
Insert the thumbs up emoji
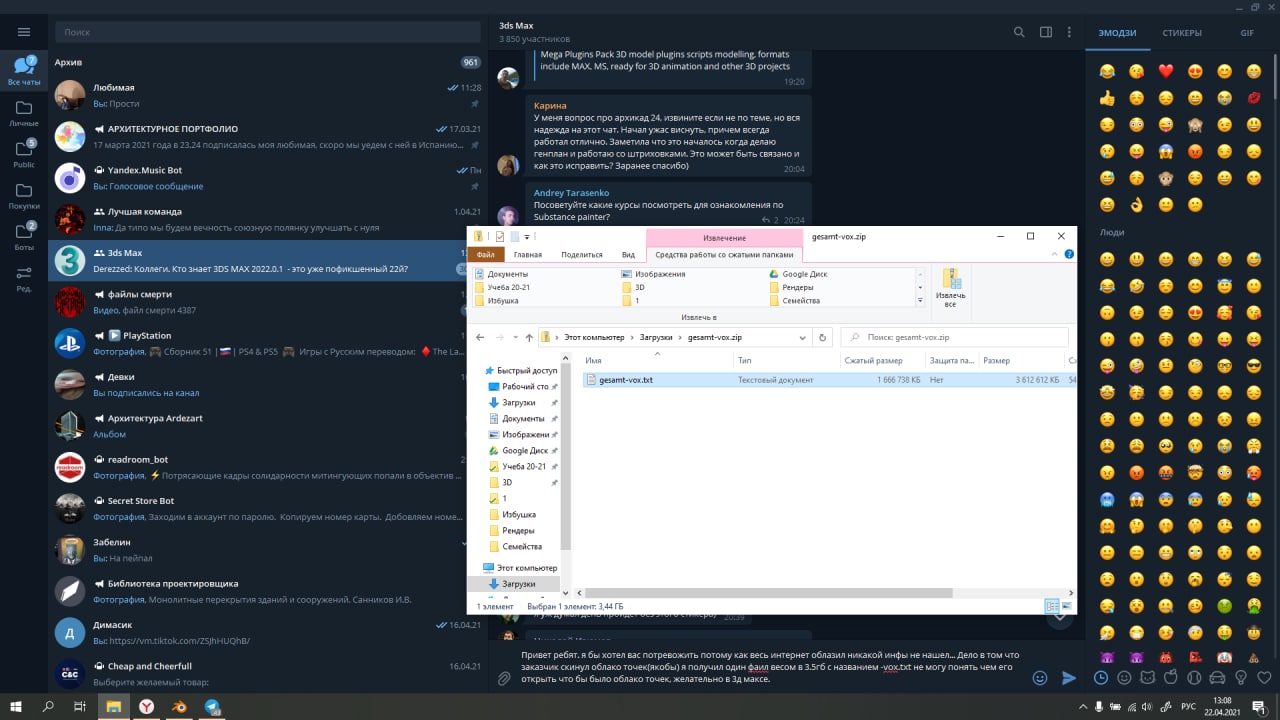[1107, 98]
